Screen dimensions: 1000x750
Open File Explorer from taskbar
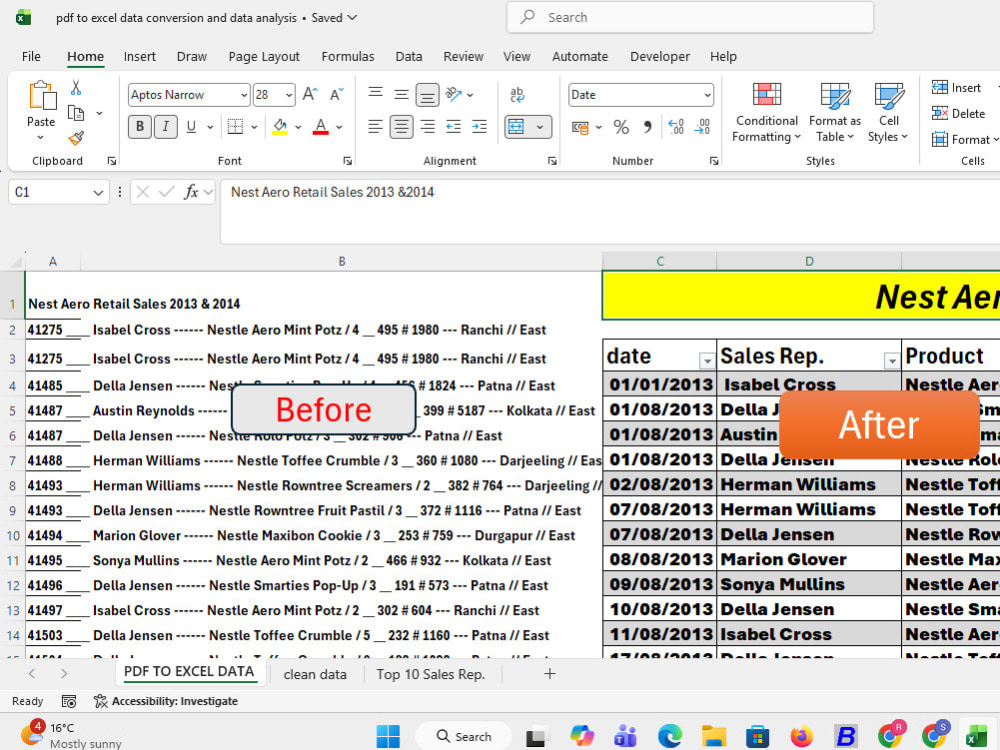tap(714, 736)
